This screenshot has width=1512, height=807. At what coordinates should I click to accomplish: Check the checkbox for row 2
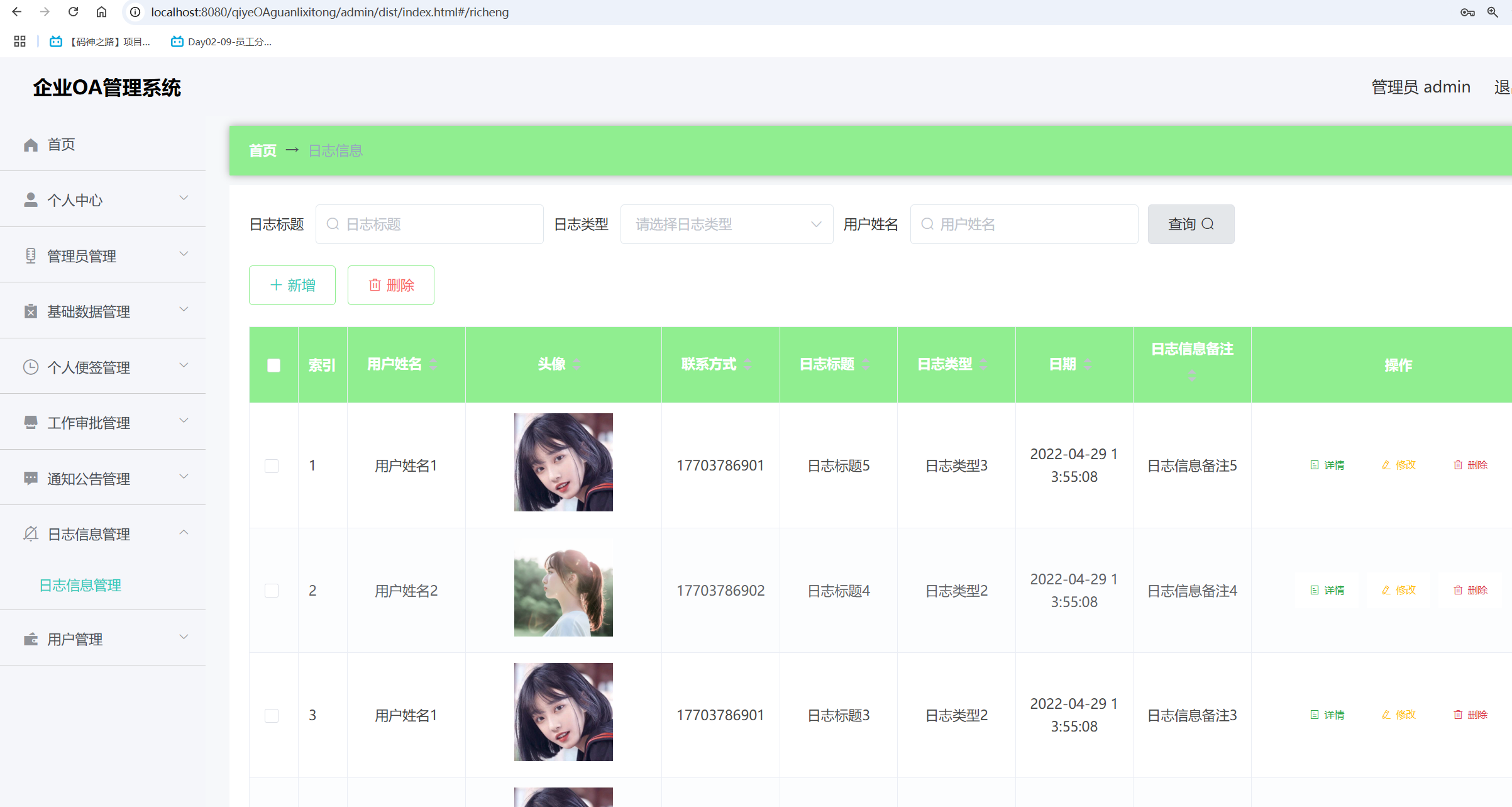[x=272, y=591]
